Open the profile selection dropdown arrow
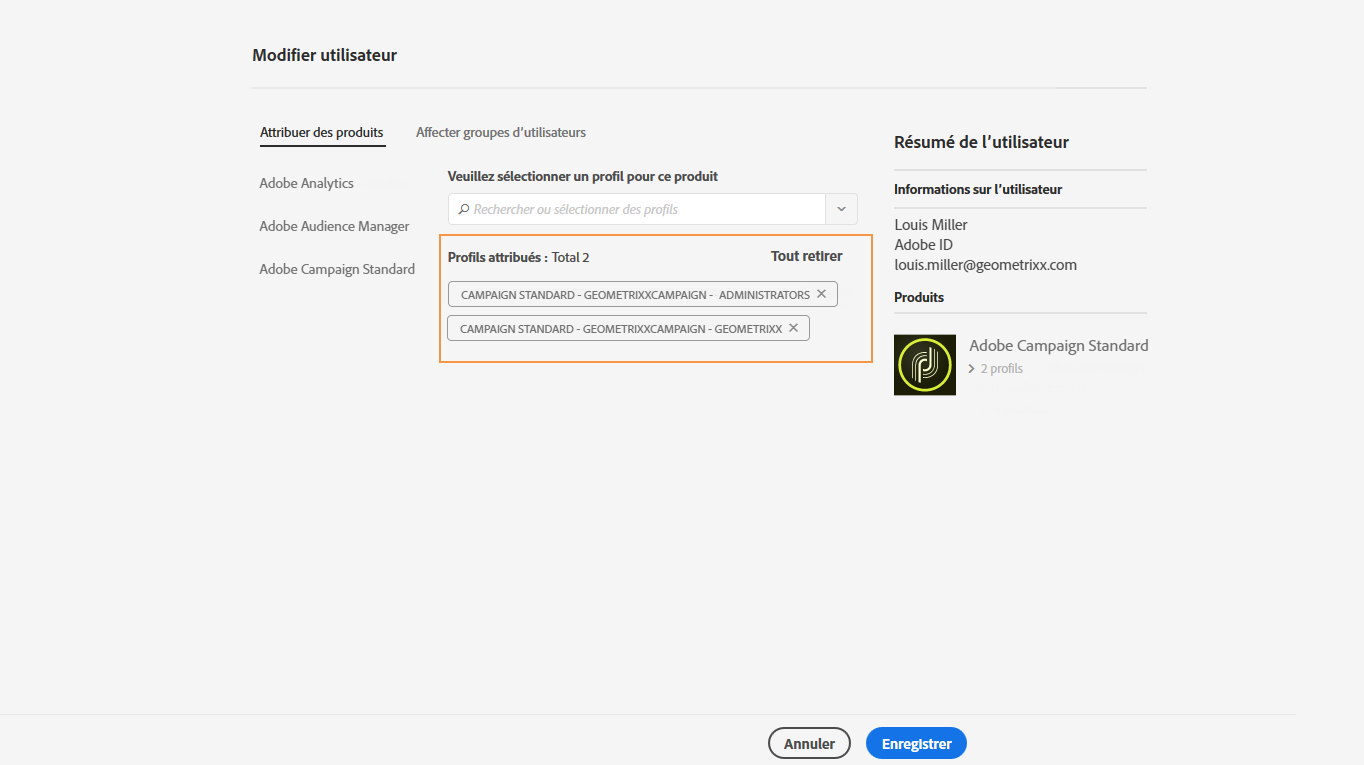 [x=841, y=209]
